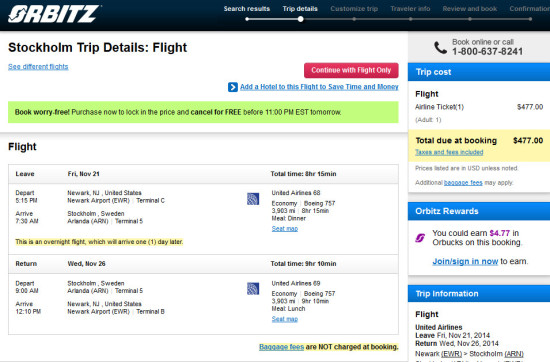
Task: Click Join/sign in now link
Action: point(465,261)
